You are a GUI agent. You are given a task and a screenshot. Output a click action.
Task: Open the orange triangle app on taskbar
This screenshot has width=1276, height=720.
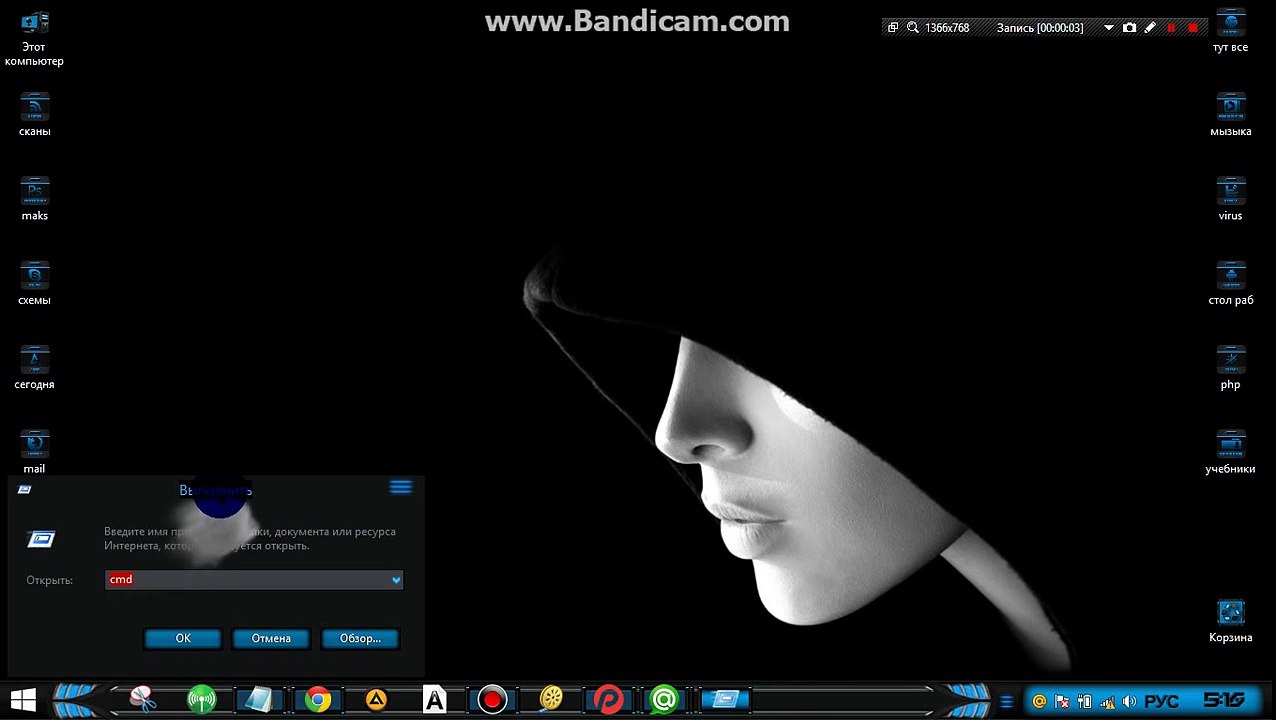(376, 700)
